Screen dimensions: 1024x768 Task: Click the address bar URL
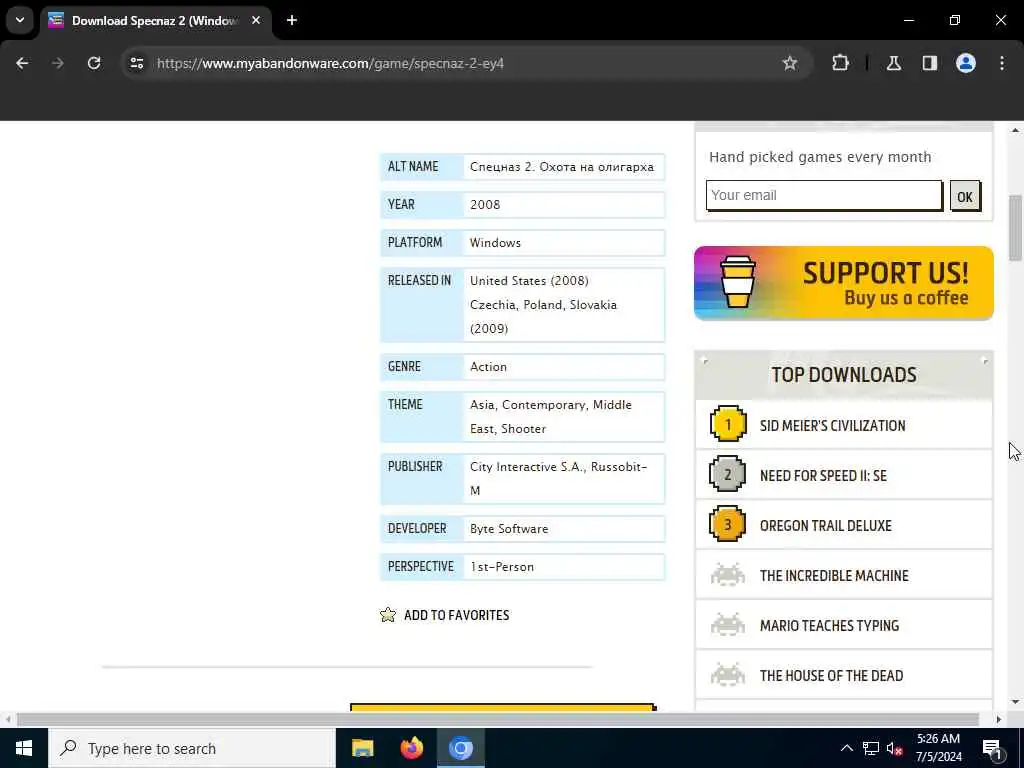coord(330,63)
